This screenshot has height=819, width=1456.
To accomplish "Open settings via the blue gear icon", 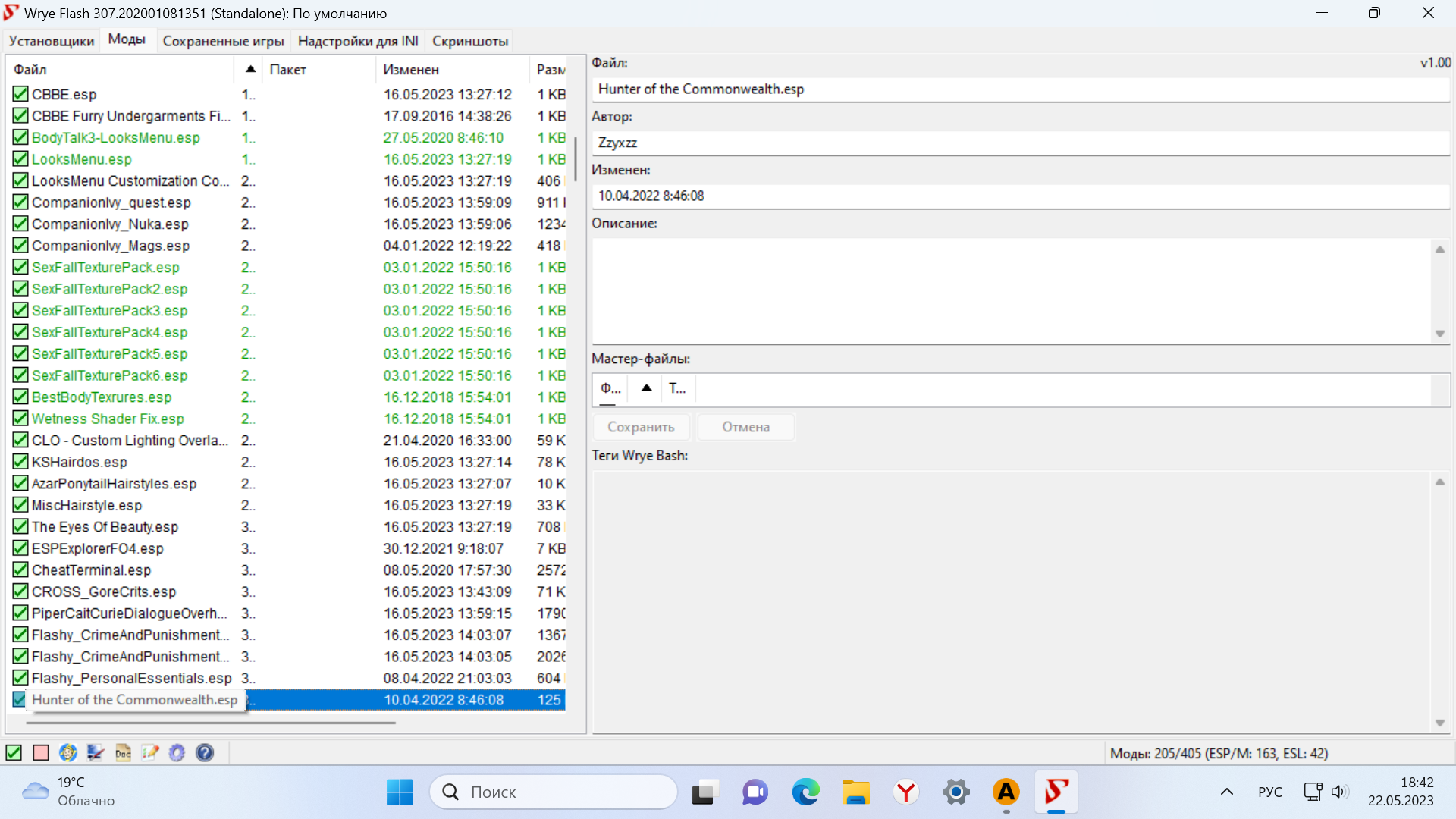I will click(177, 752).
